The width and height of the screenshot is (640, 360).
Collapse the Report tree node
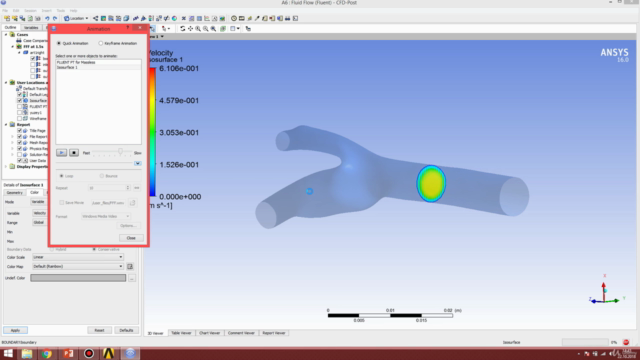pos(6,124)
